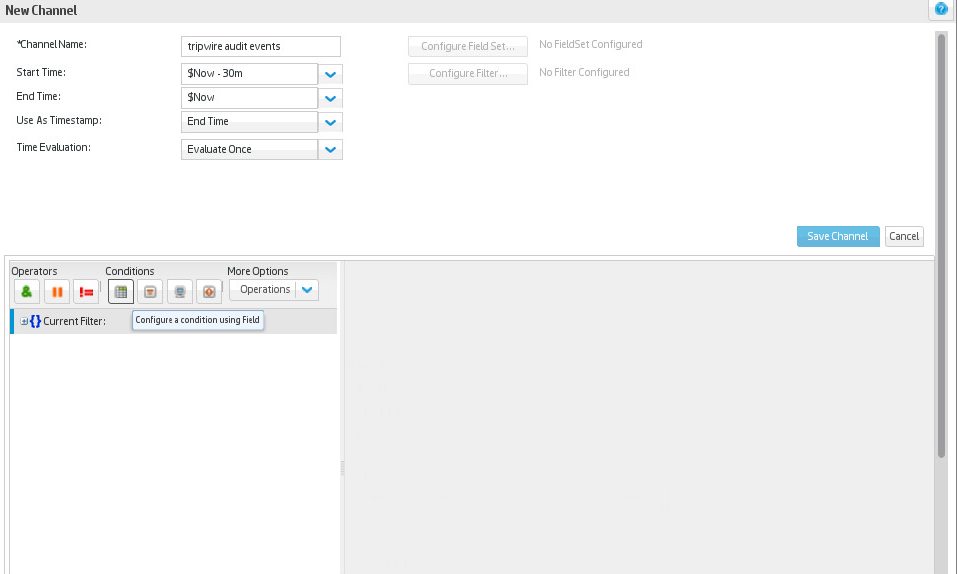The width and height of the screenshot is (957, 574).
Task: Click the Channel Name input field
Action: pyautogui.click(x=262, y=47)
